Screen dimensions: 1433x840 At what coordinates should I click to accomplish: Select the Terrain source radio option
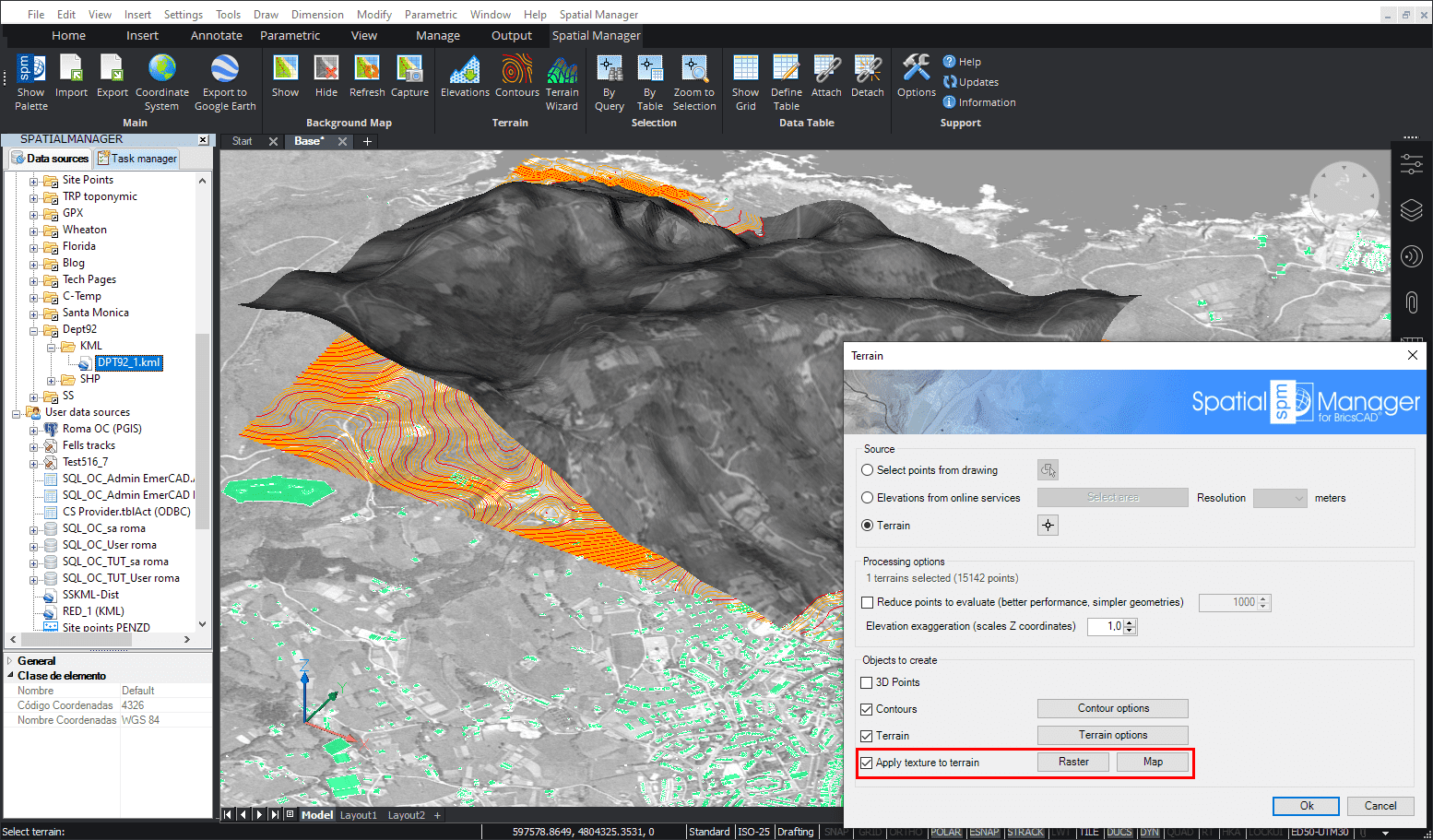point(867,526)
